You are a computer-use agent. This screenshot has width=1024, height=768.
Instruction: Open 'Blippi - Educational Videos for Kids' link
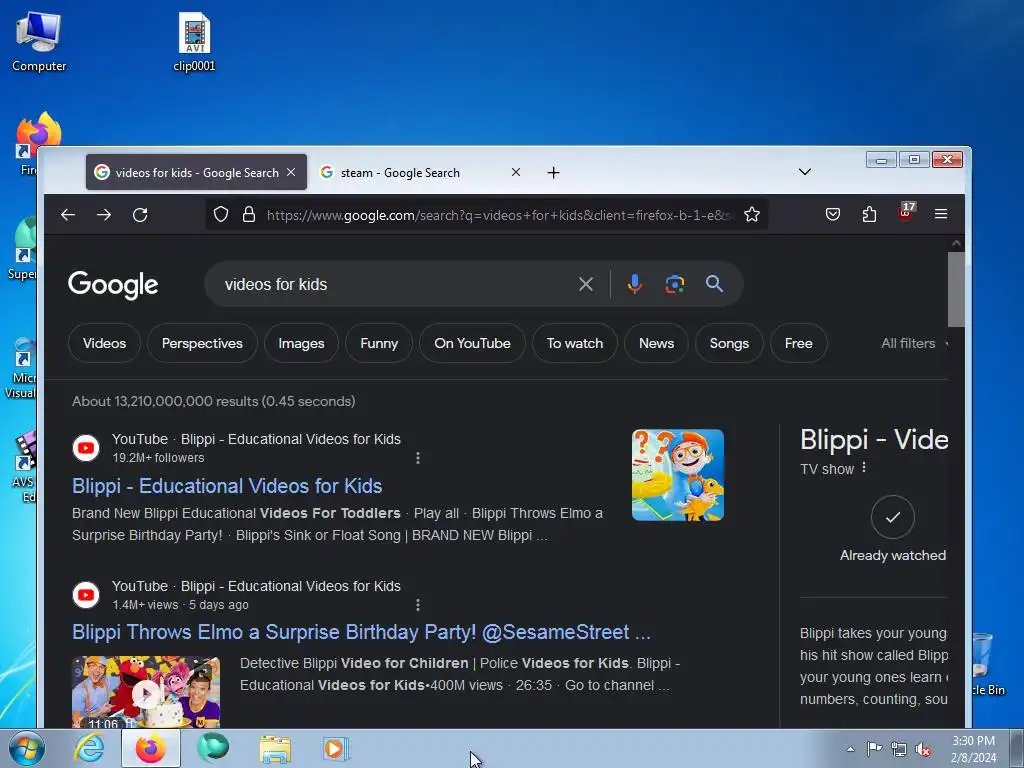pos(227,486)
